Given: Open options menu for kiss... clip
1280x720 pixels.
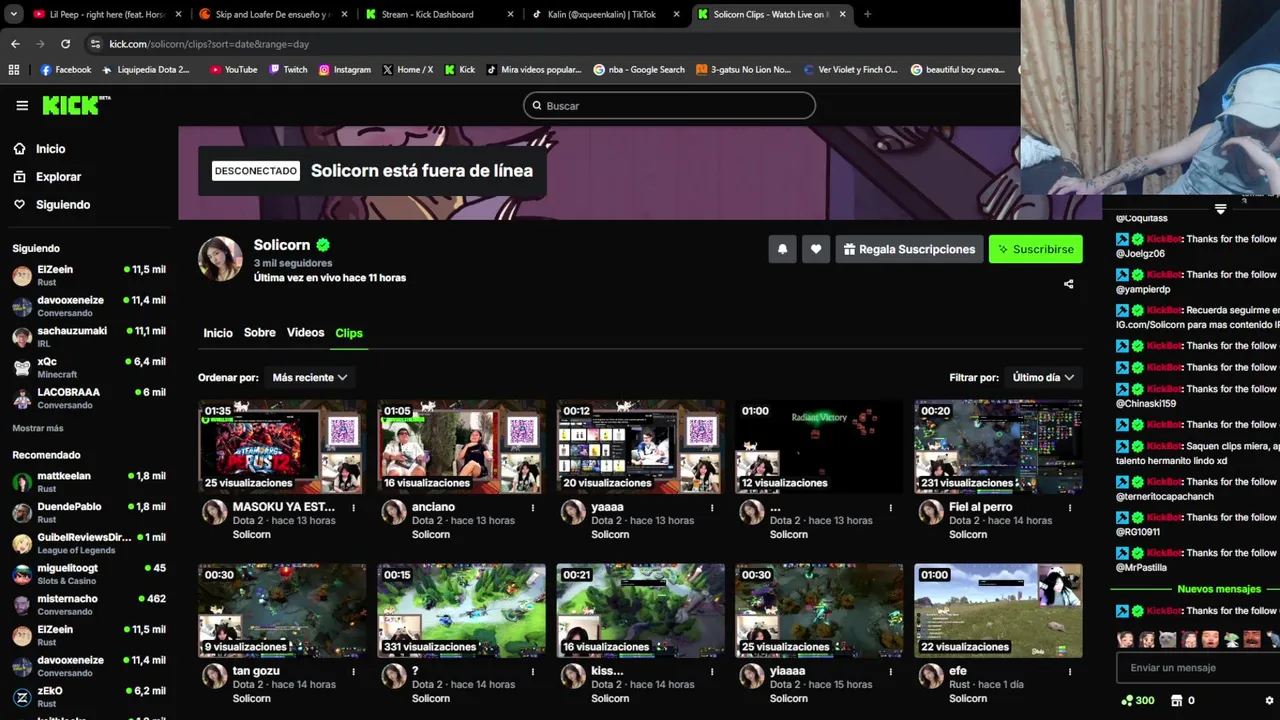Looking at the screenshot, I should click(x=712, y=671).
